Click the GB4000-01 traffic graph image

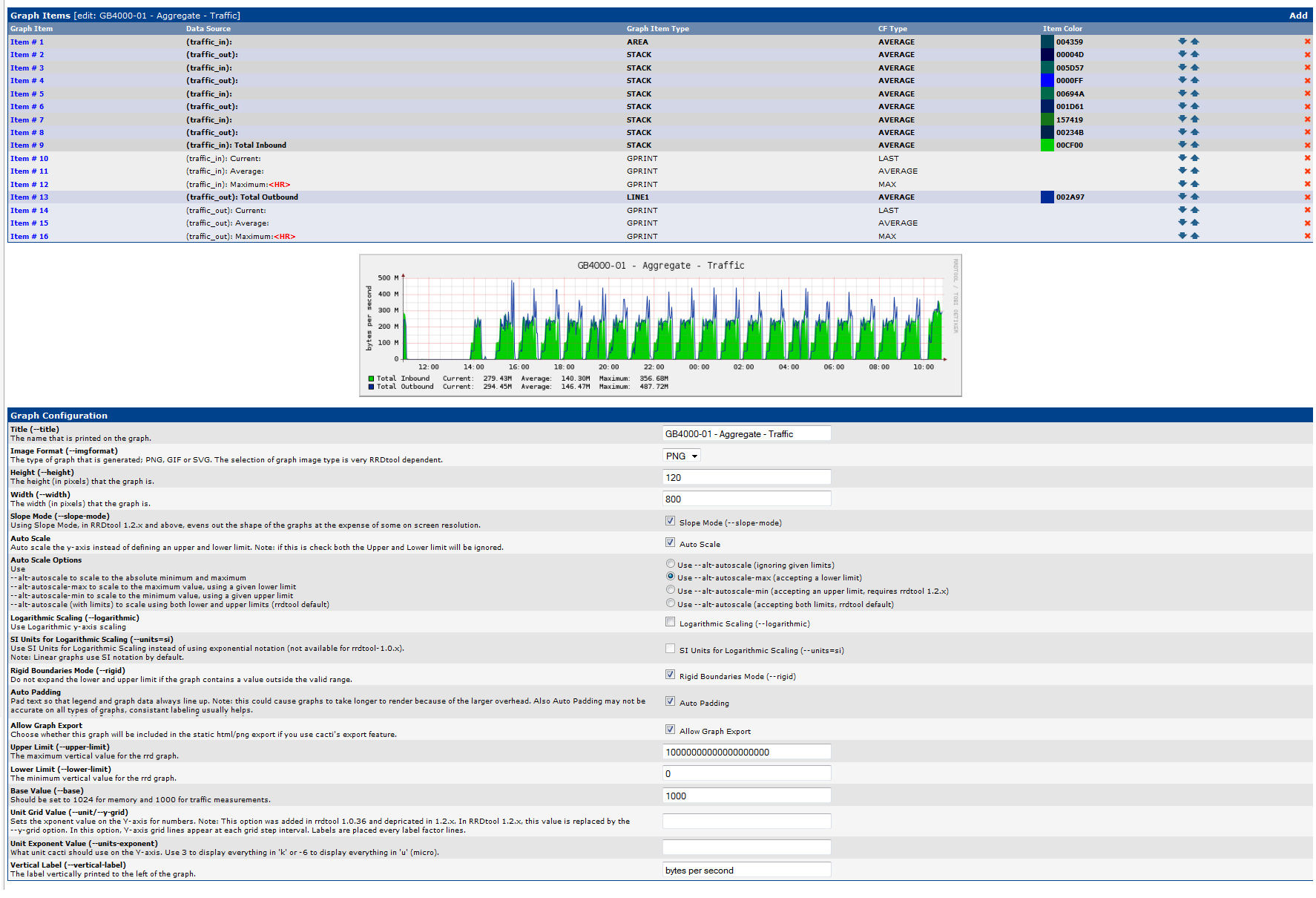[660, 325]
